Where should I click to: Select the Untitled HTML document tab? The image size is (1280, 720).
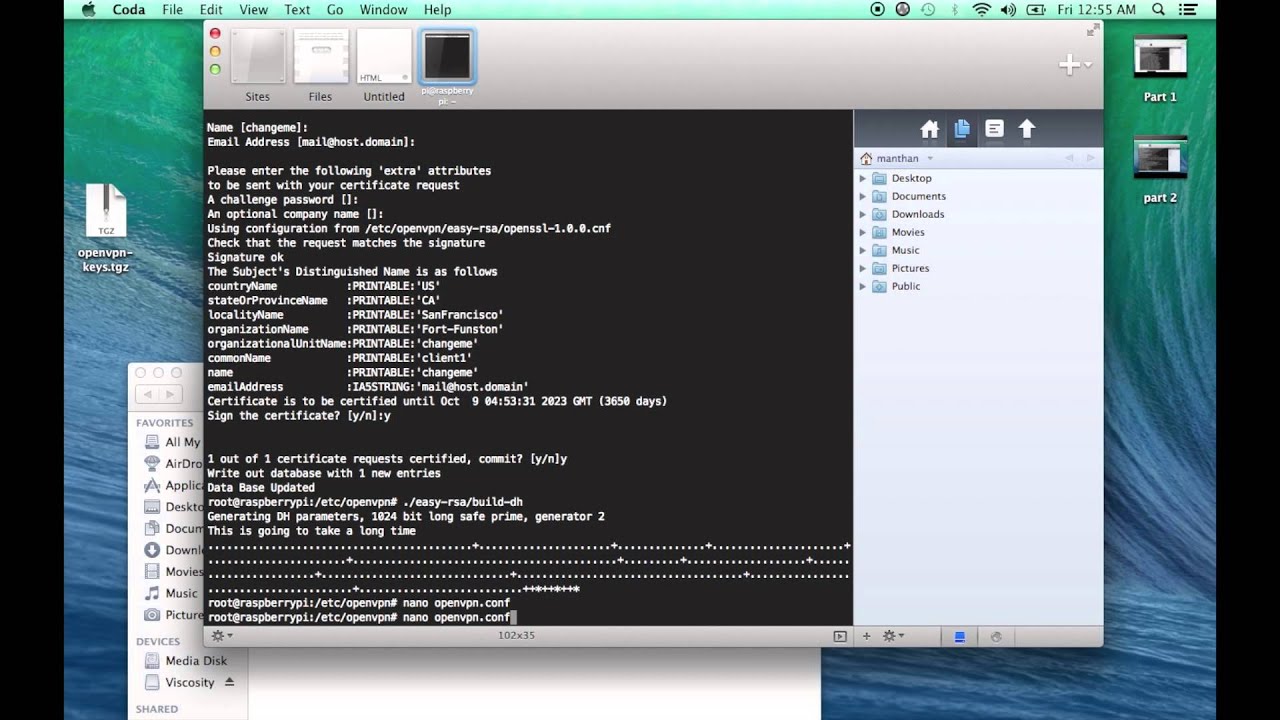pyautogui.click(x=384, y=66)
